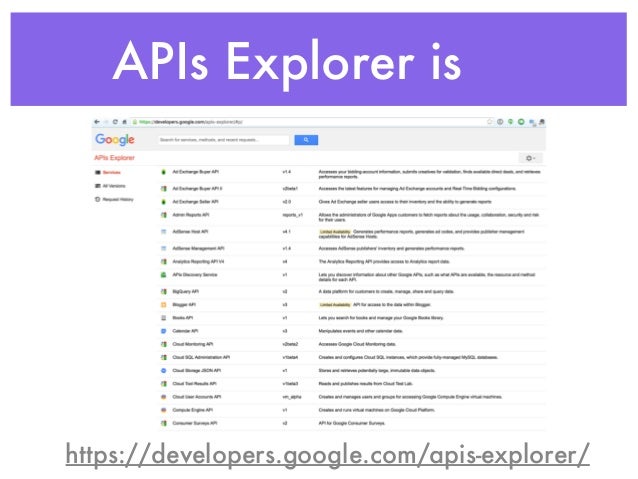
Task: Open the Compute Engine API link
Action: (192, 410)
